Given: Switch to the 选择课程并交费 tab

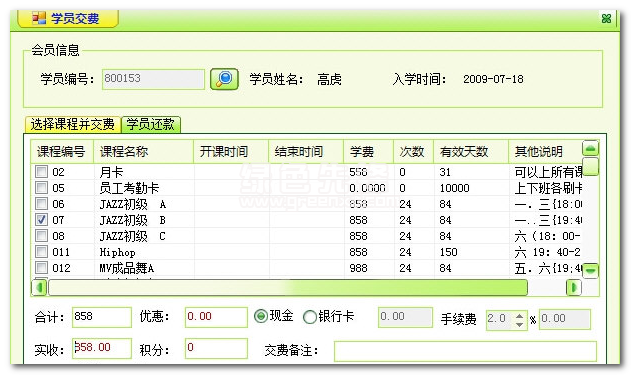Looking at the screenshot, I should 72,124.
